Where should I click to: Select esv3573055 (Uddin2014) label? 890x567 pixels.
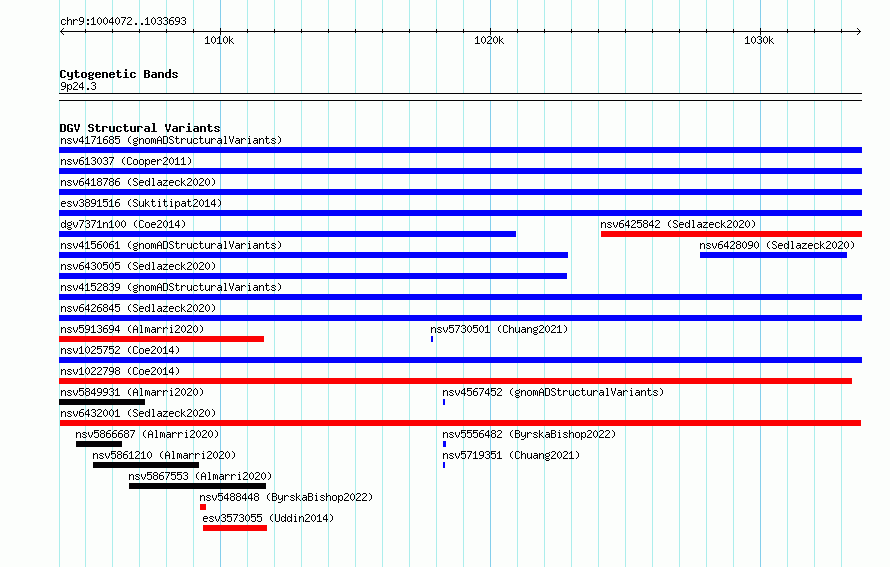tap(268, 518)
